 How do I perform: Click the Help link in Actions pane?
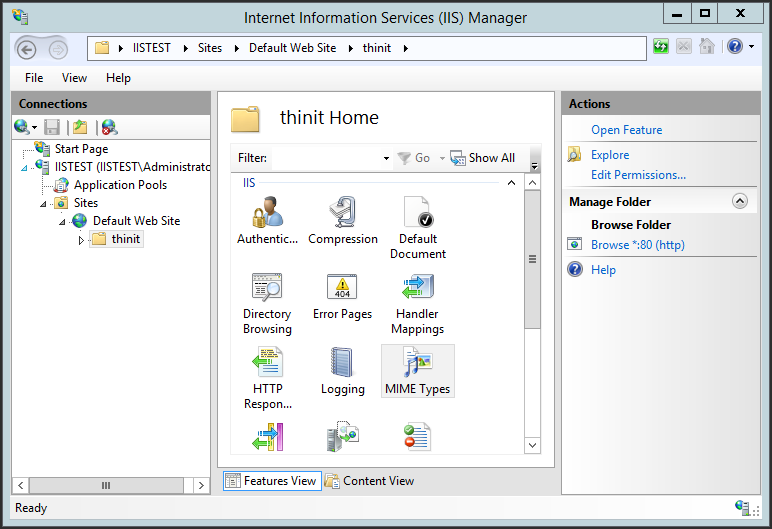[x=603, y=270]
